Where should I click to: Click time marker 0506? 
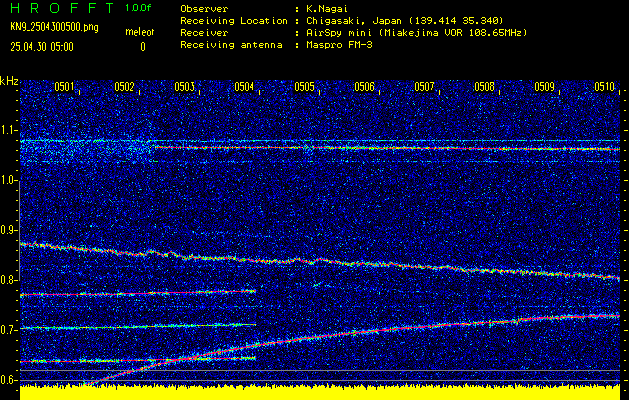pyautogui.click(x=364, y=87)
